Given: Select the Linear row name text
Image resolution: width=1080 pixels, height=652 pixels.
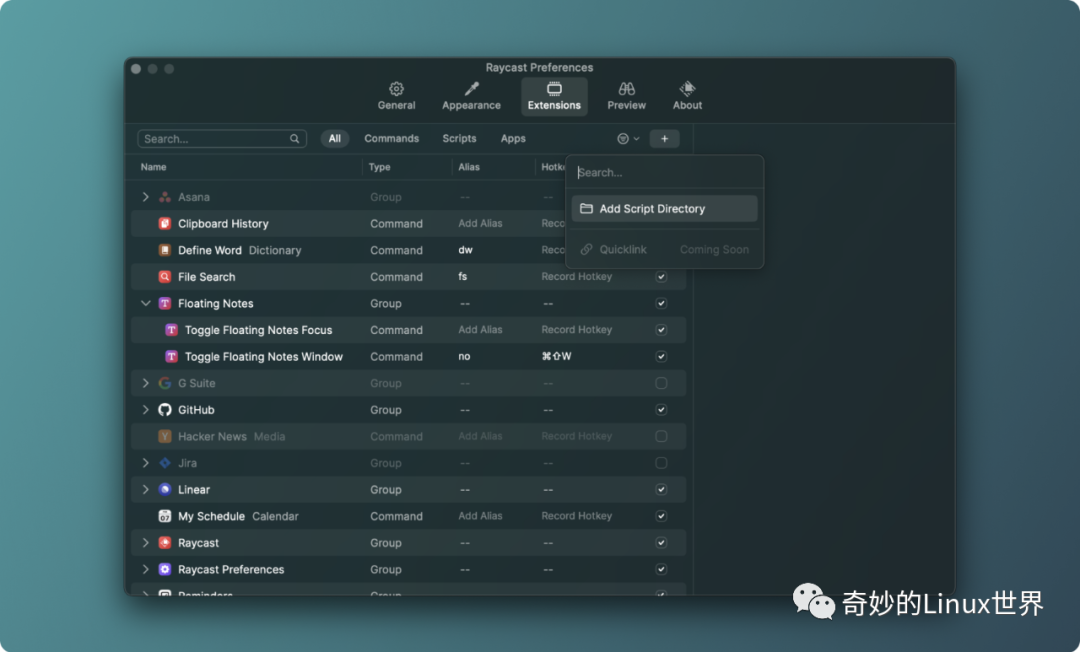Looking at the screenshot, I should pyautogui.click(x=194, y=490).
